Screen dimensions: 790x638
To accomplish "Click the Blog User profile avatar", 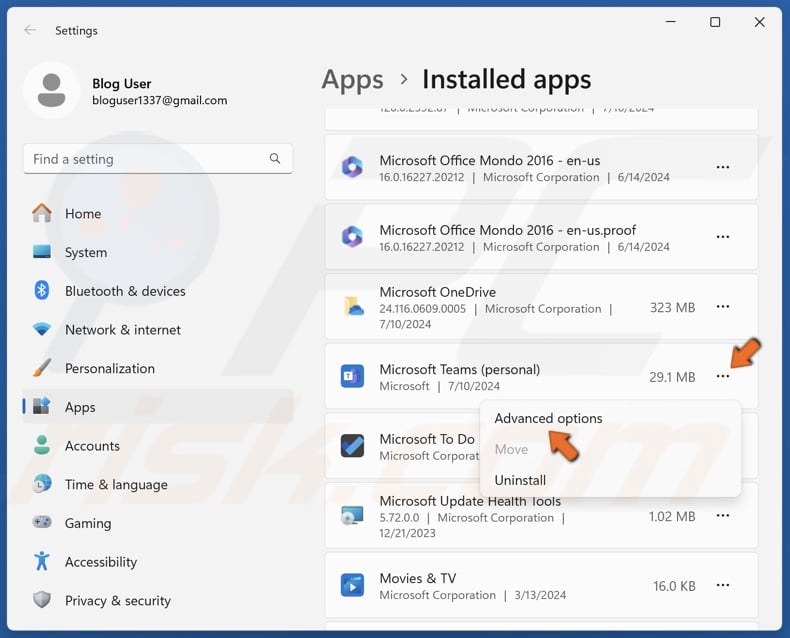I will [51, 91].
